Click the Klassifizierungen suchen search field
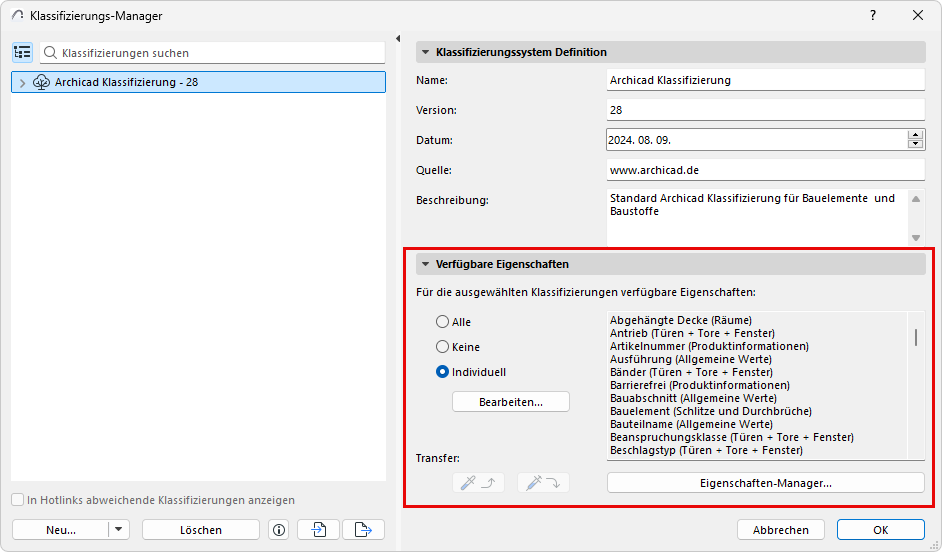 [x=212, y=53]
